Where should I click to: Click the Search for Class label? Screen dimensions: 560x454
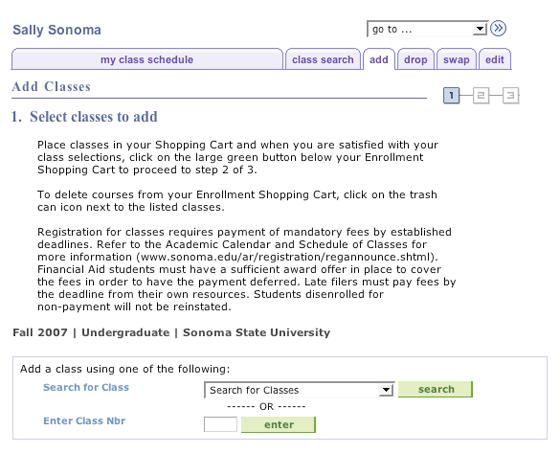tap(86, 387)
